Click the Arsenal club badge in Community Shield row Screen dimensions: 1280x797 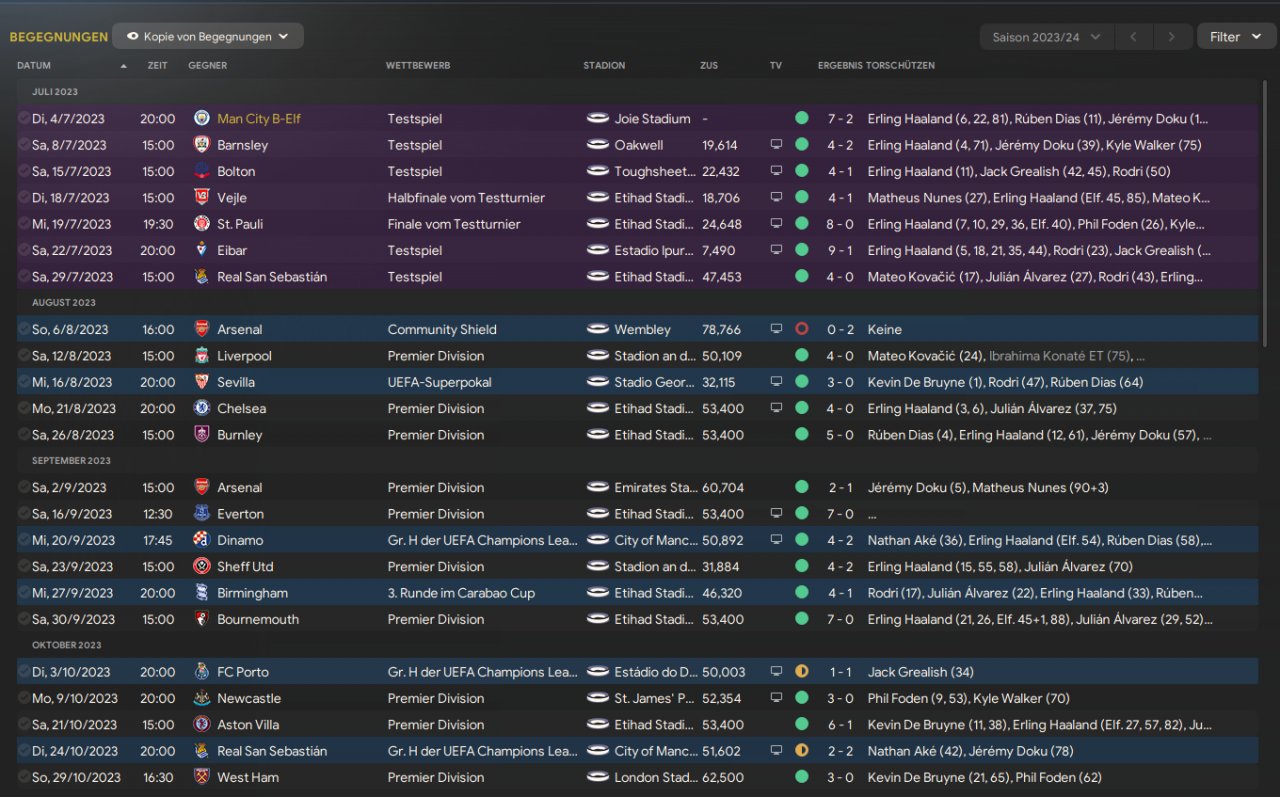(x=201, y=329)
